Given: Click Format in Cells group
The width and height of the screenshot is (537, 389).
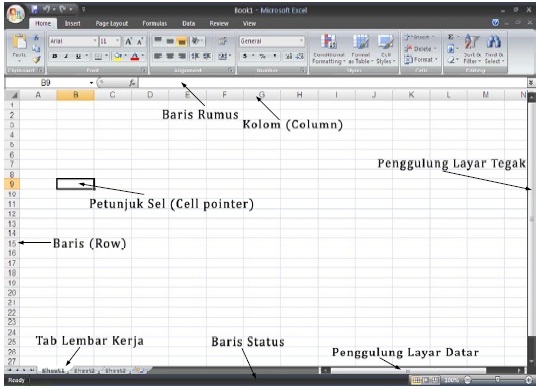Looking at the screenshot, I should [x=421, y=60].
